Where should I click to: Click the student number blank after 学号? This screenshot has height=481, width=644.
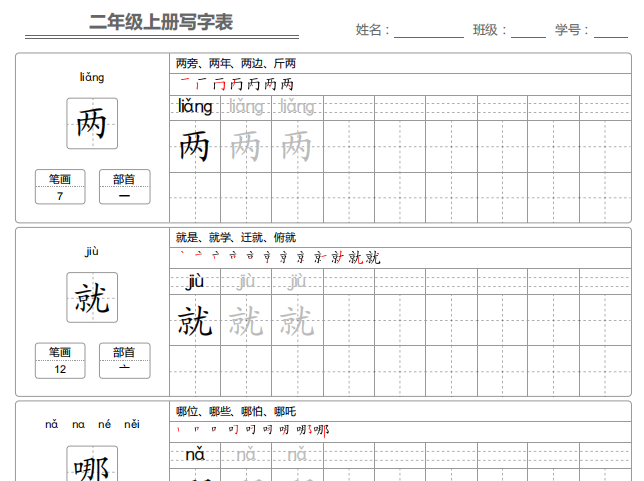(x=611, y=31)
